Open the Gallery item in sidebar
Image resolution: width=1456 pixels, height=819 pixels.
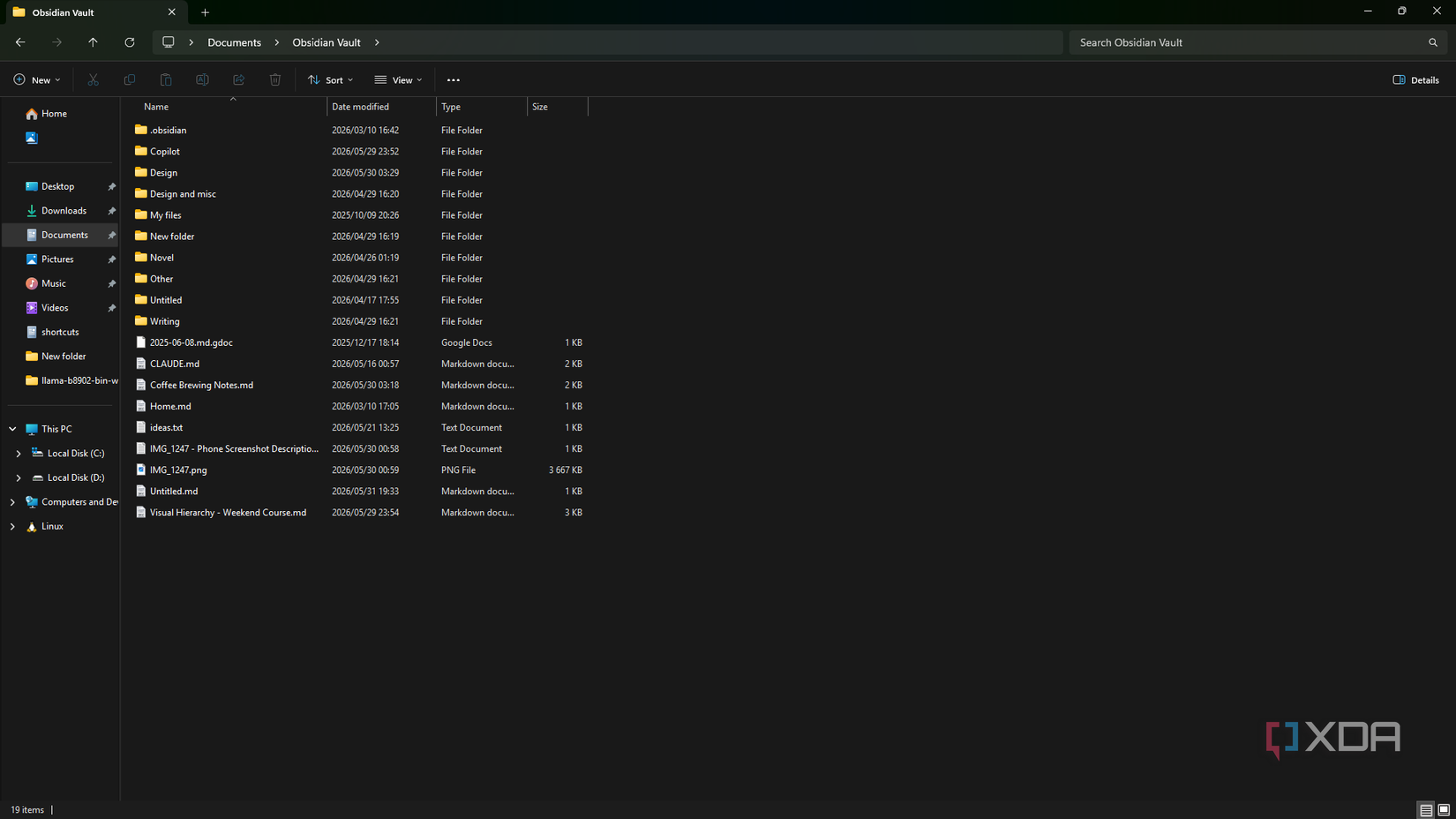[x=32, y=138]
